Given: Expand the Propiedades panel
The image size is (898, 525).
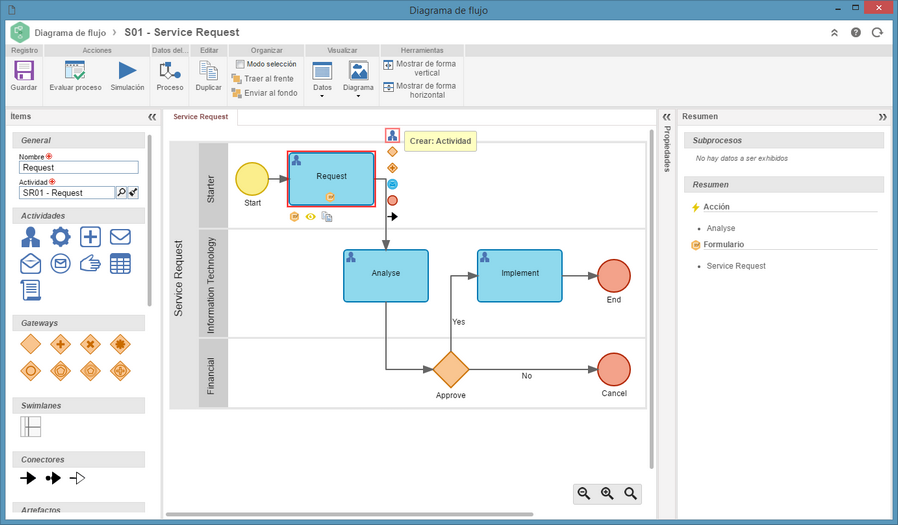Looking at the screenshot, I should coord(666,117).
